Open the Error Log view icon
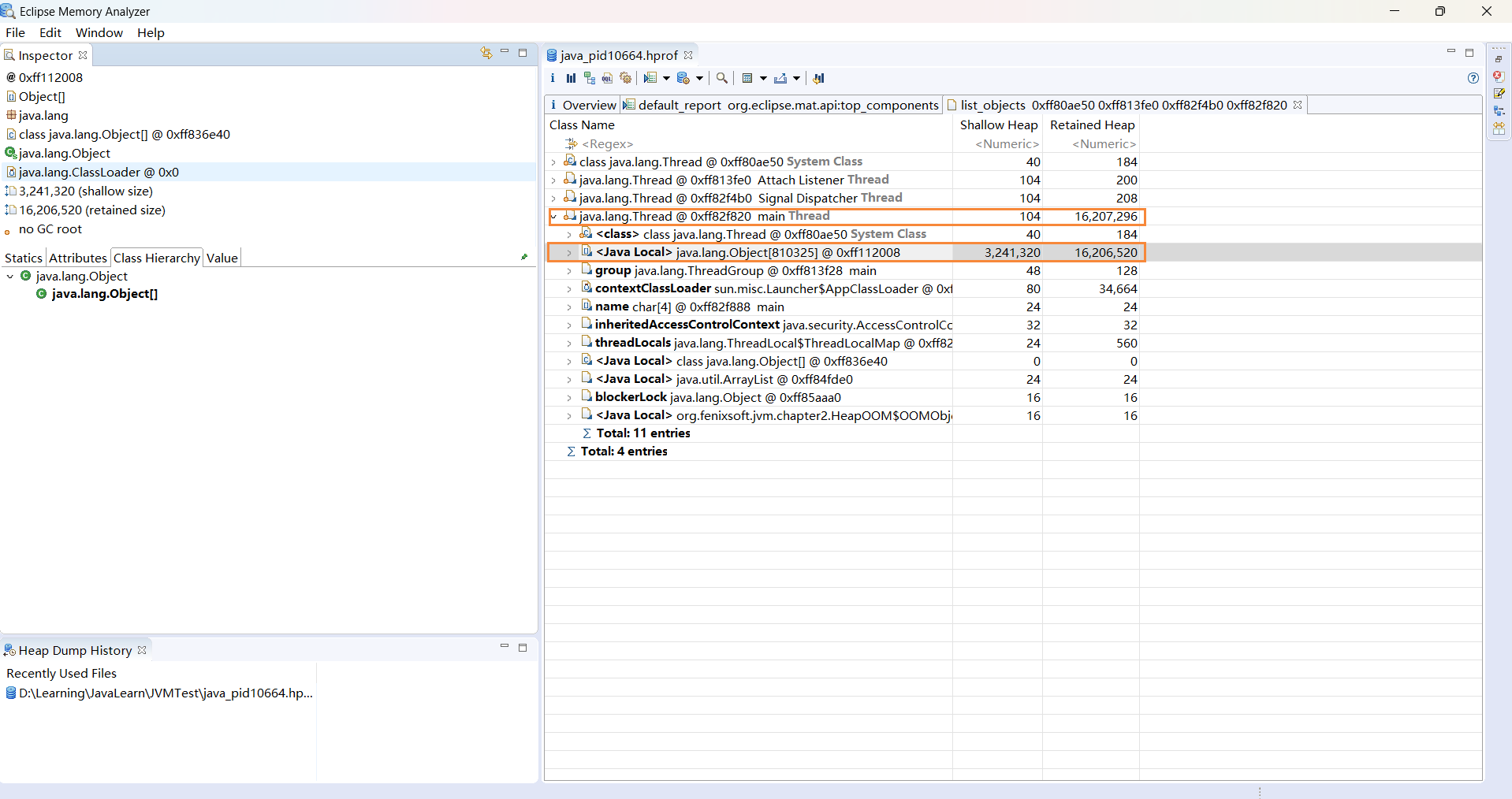1512x799 pixels. 1499,76
